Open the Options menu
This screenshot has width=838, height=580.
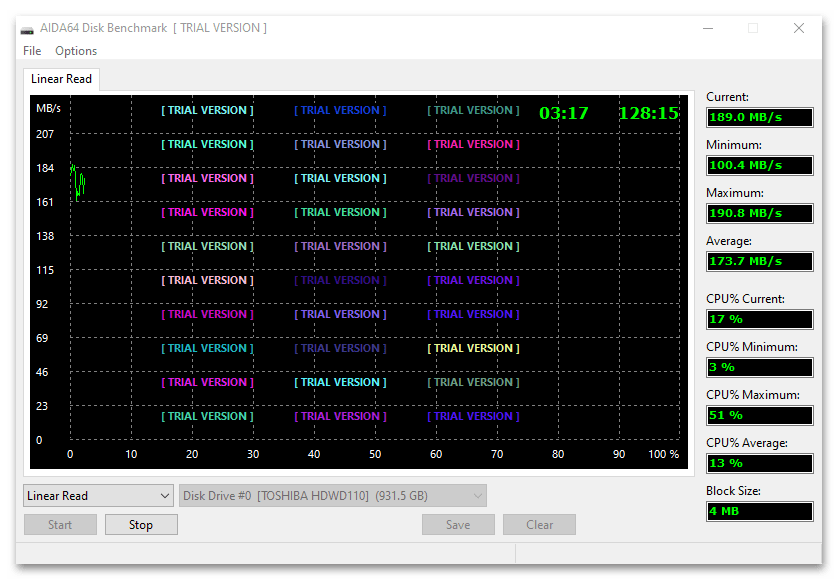point(76,51)
